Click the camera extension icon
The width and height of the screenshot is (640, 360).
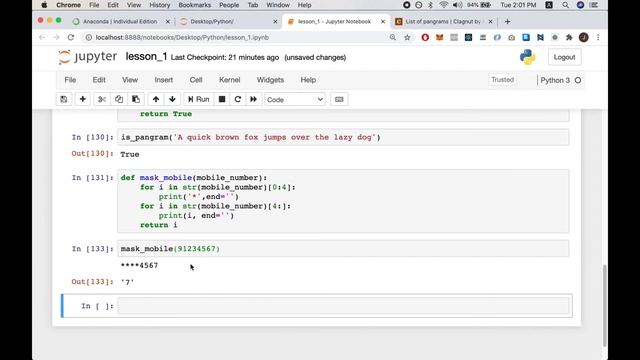pyautogui.click(x=511, y=37)
